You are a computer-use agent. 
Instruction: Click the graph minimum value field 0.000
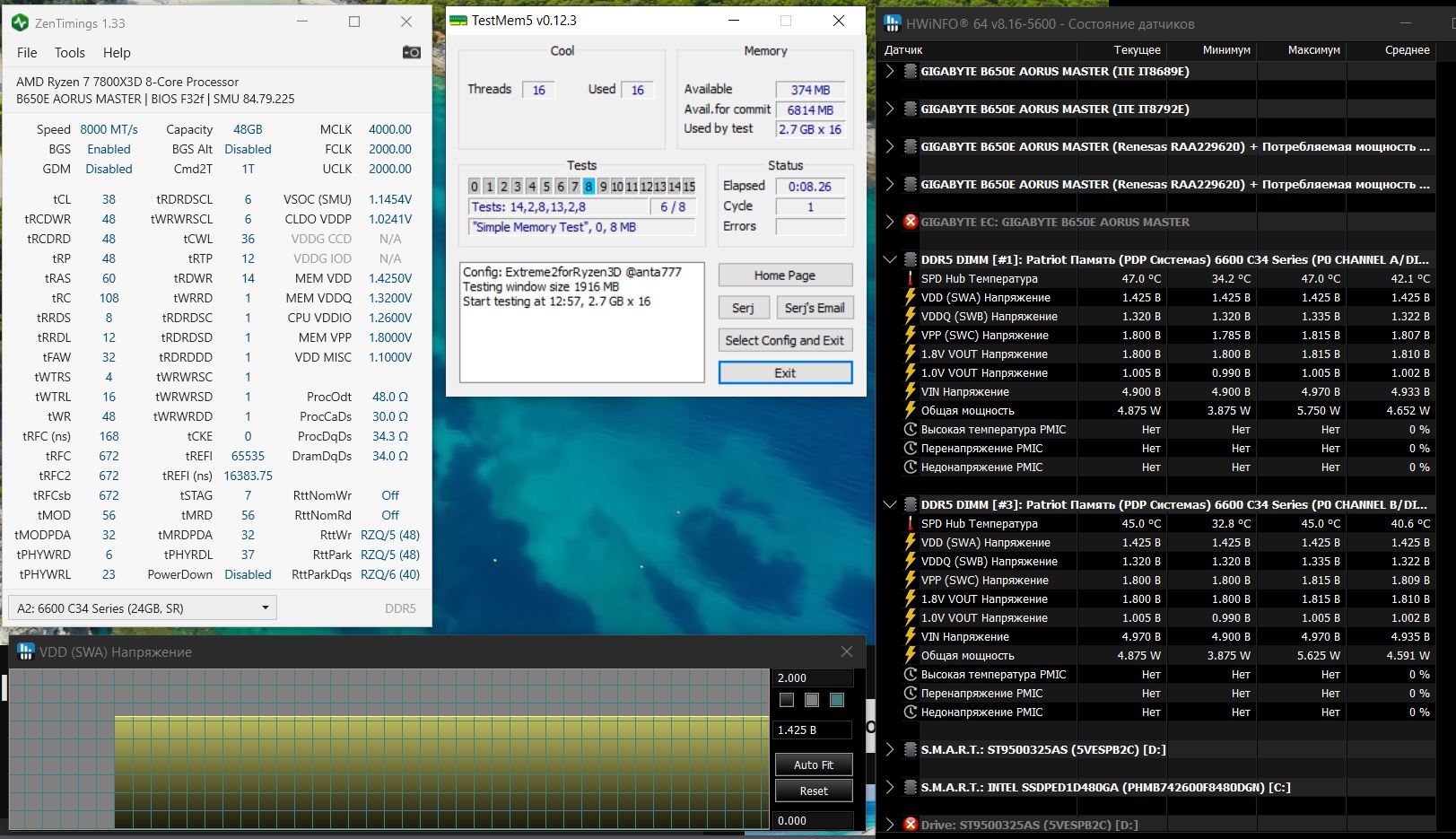(x=813, y=820)
